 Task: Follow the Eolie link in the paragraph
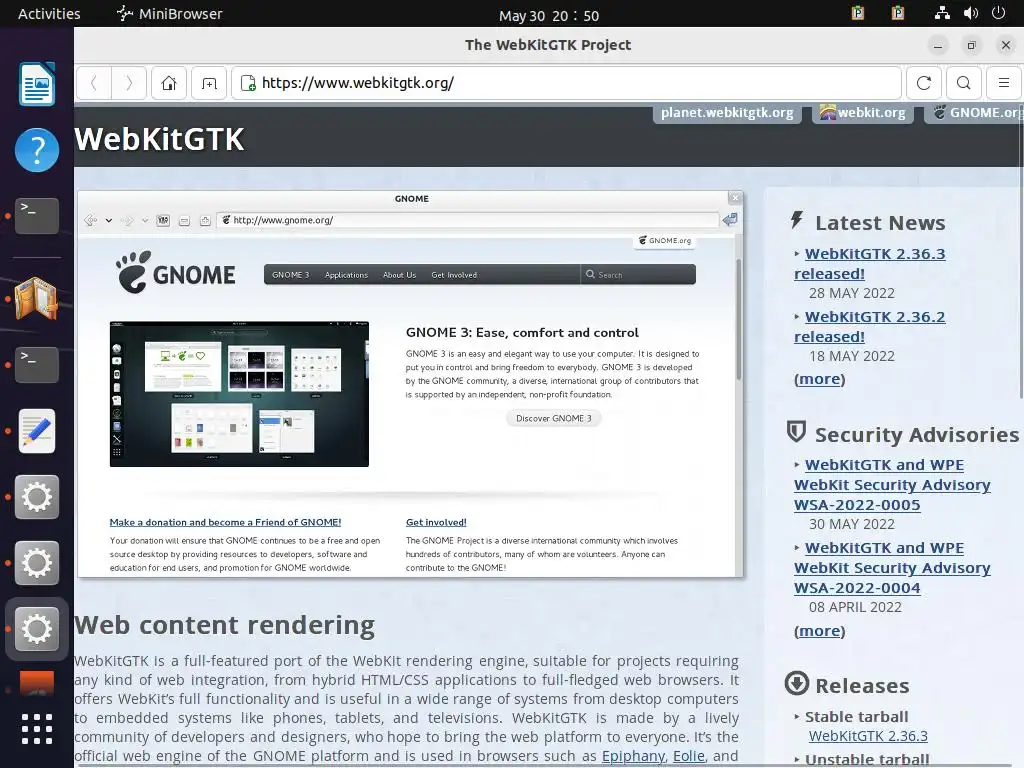pos(689,756)
